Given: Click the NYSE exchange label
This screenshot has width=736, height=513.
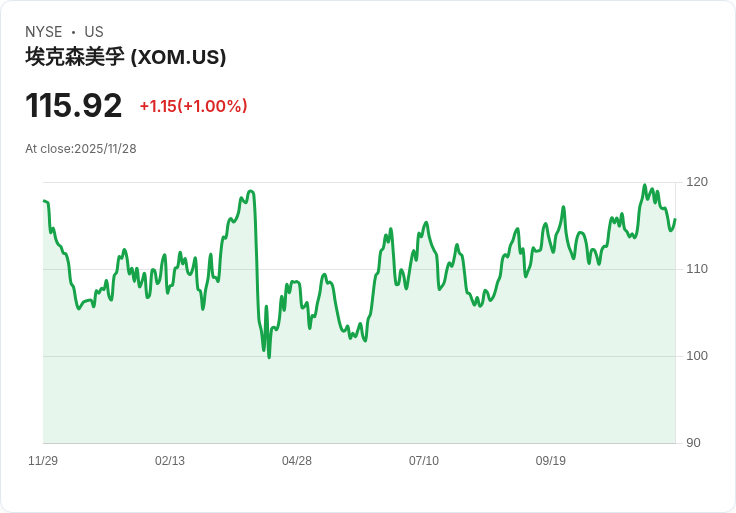Looking at the screenshot, I should click(x=44, y=31).
